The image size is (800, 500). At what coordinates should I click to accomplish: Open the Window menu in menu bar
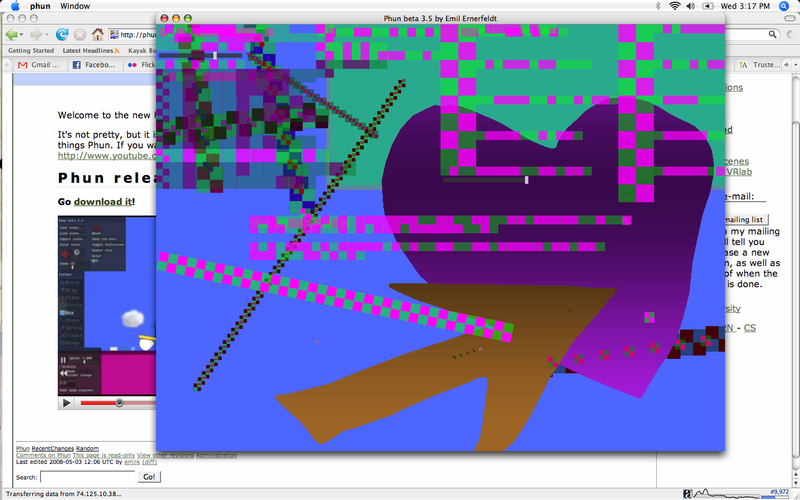[x=75, y=6]
